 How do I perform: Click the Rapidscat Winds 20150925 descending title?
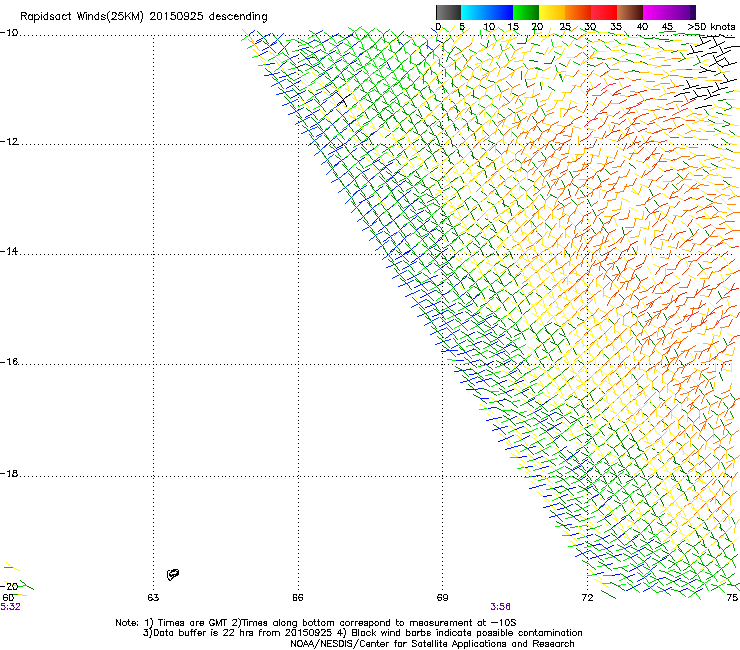coord(143,16)
